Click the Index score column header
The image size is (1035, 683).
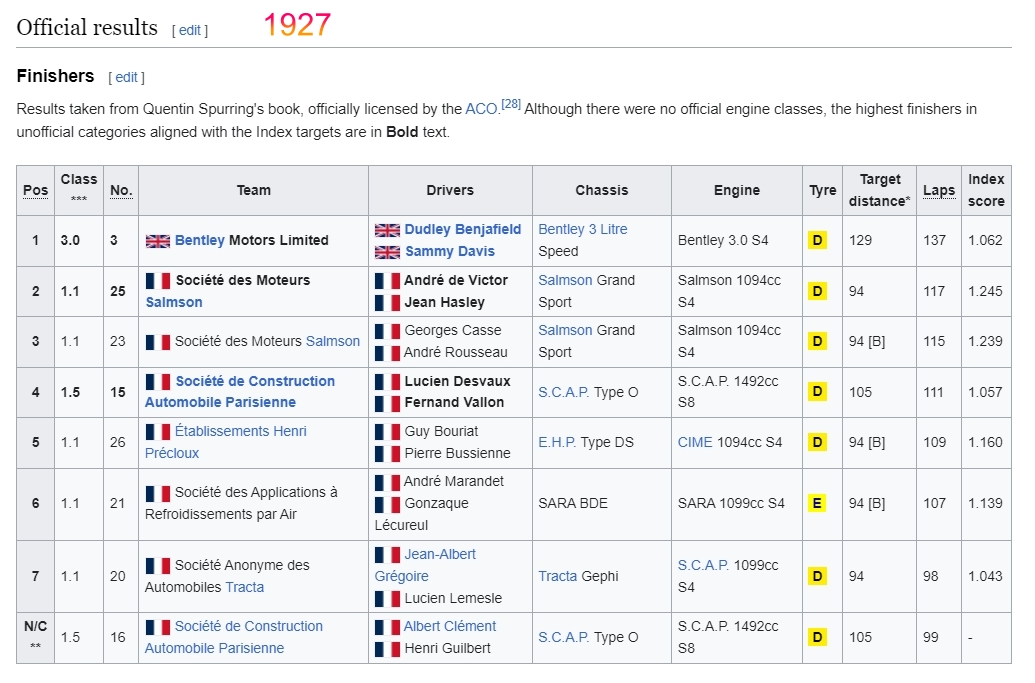pyautogui.click(x=986, y=190)
